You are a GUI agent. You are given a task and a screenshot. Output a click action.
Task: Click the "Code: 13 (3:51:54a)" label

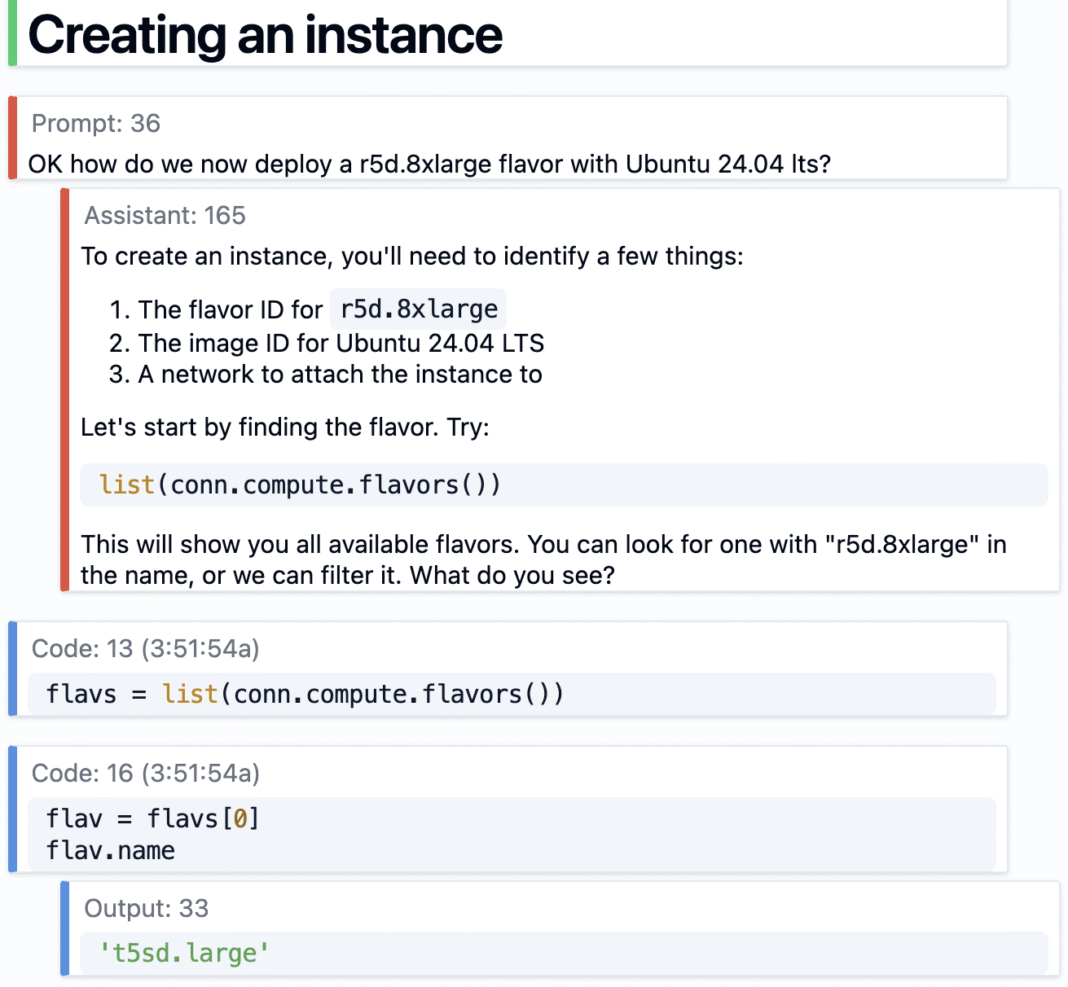coord(145,649)
